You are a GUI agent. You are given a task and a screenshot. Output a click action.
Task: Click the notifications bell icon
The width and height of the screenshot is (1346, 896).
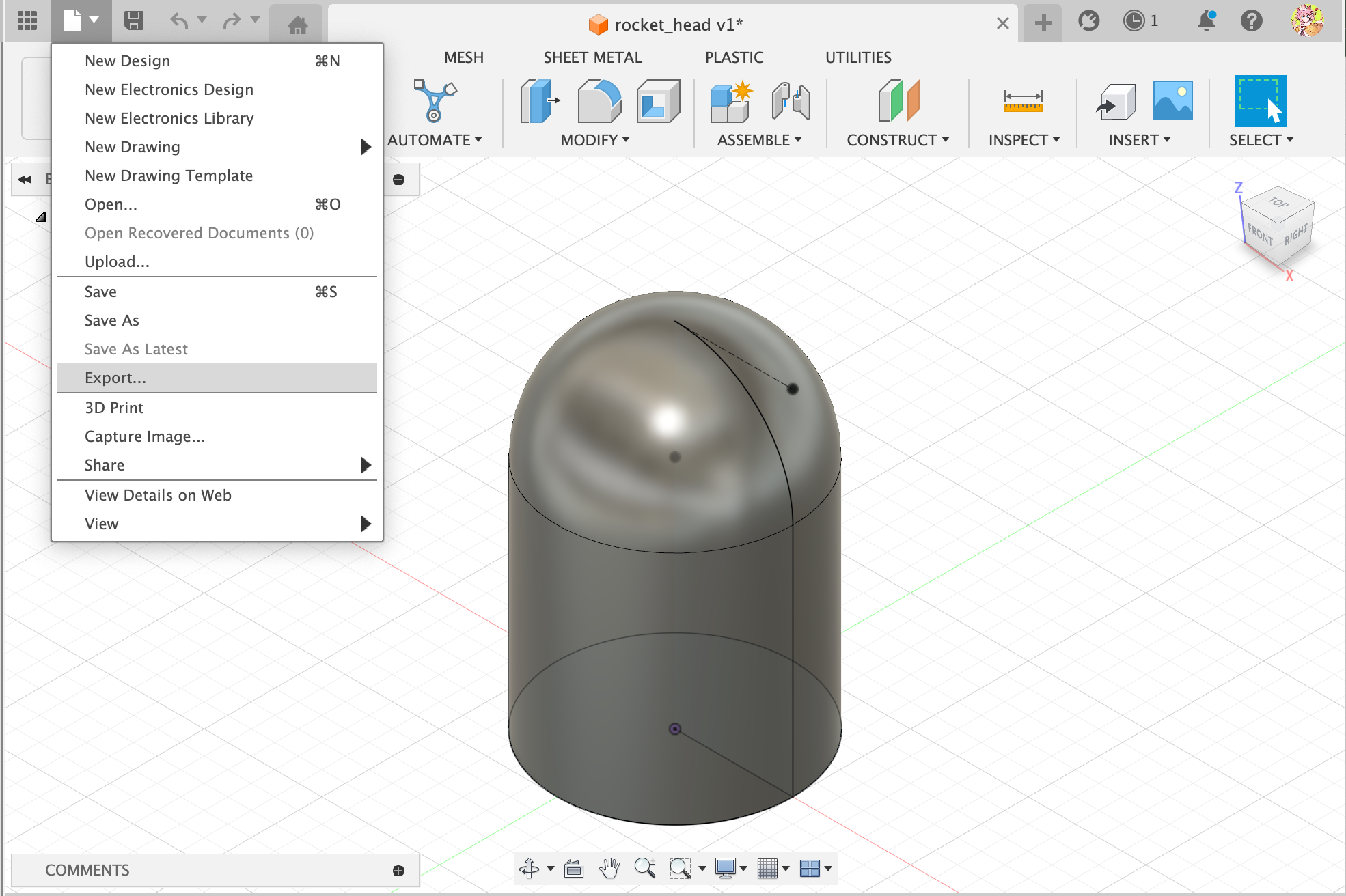pyautogui.click(x=1207, y=21)
